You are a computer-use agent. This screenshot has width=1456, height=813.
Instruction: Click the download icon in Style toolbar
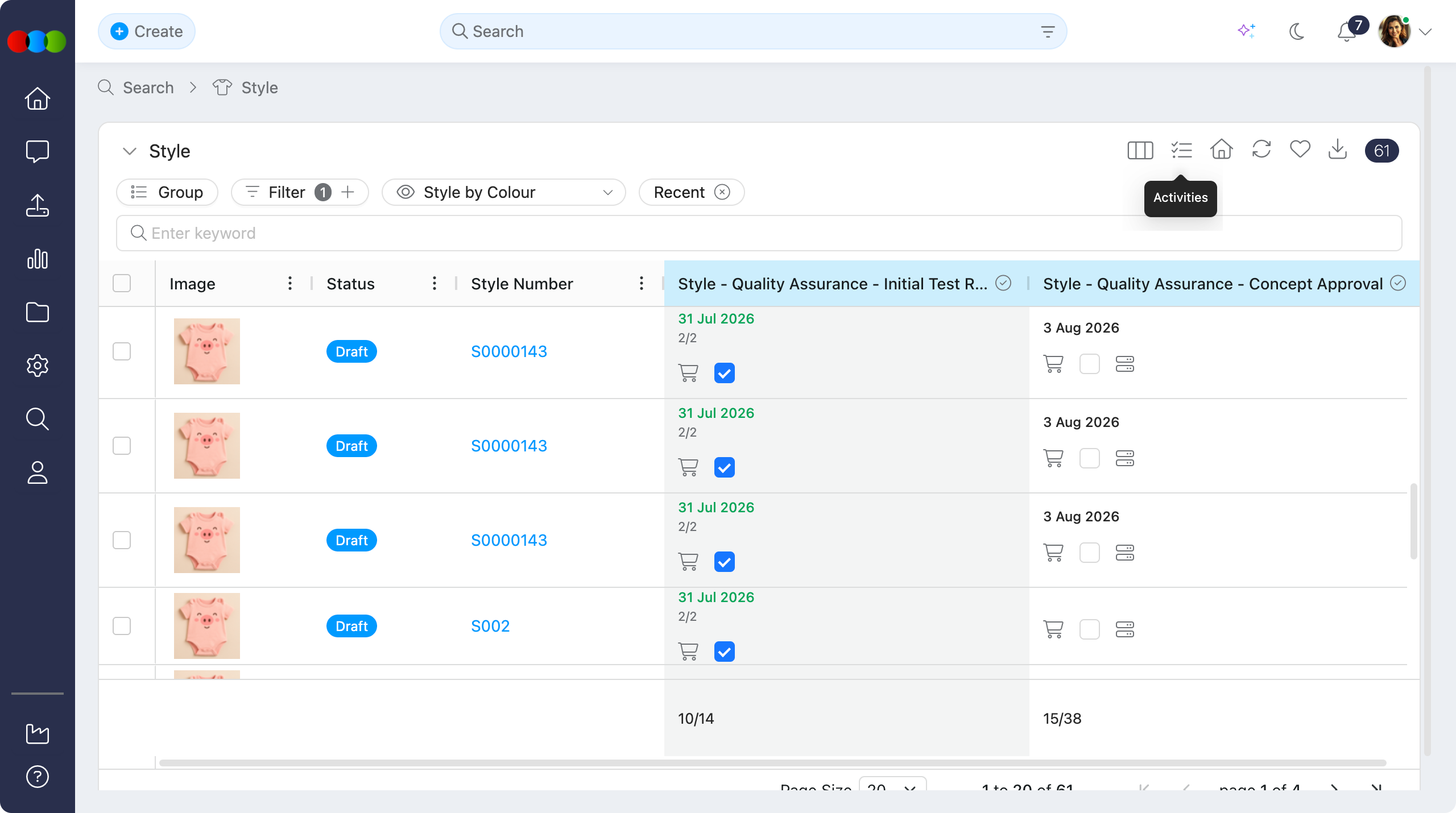(x=1338, y=150)
